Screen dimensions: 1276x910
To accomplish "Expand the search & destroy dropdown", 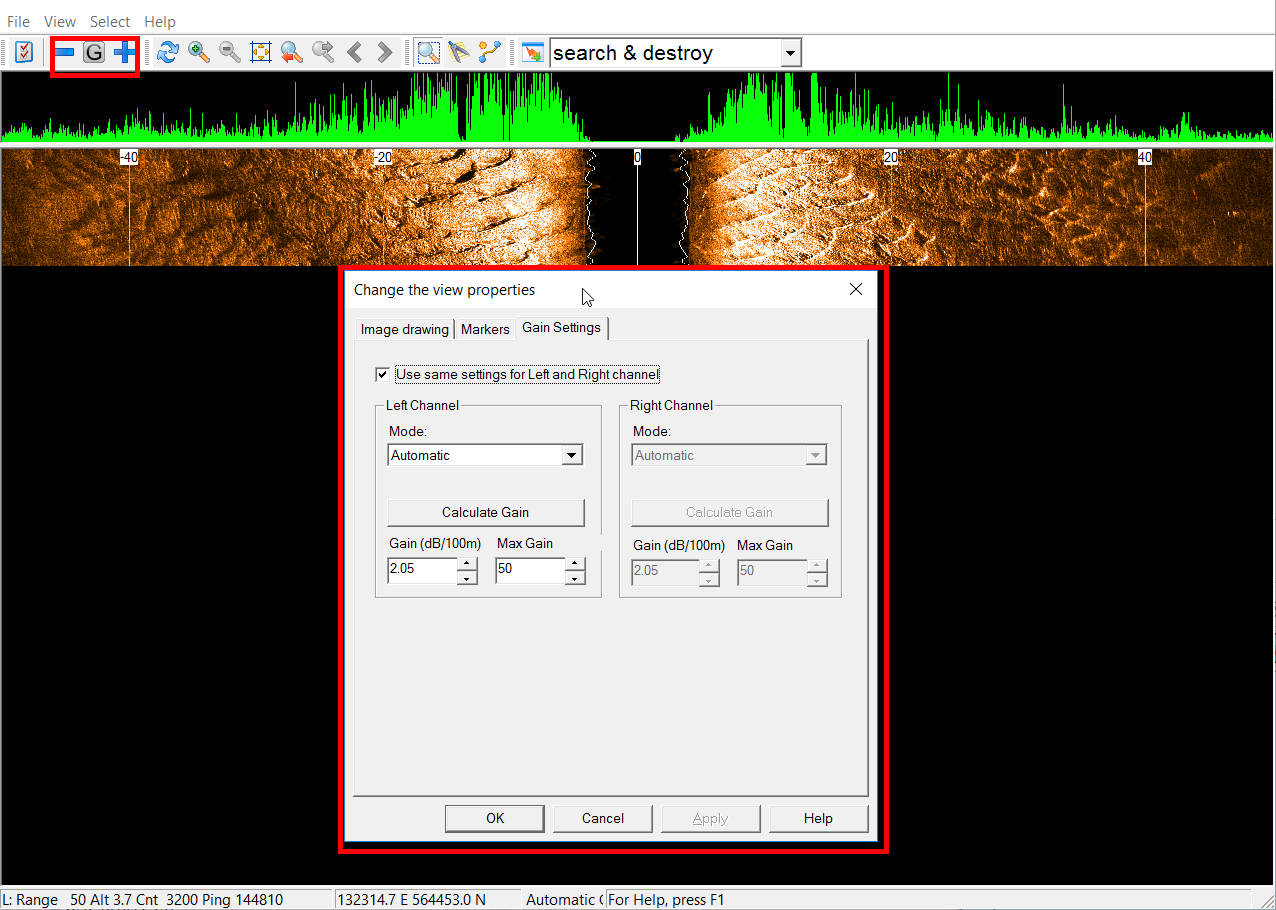I will (790, 53).
